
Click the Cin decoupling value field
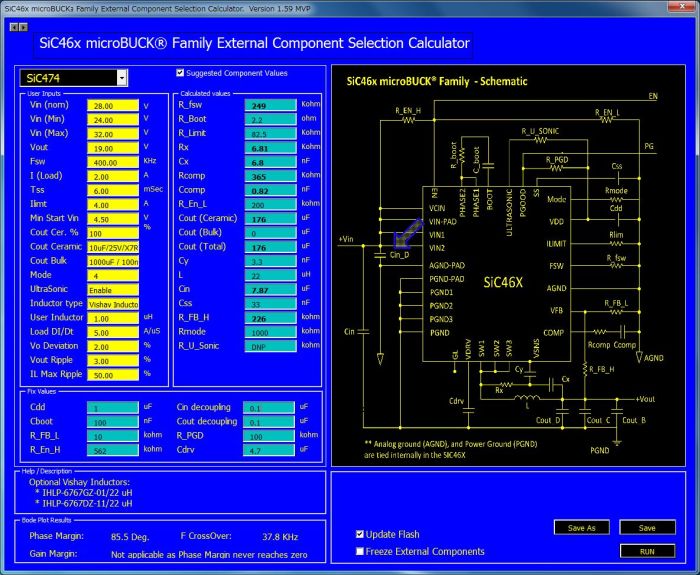click(x=269, y=408)
